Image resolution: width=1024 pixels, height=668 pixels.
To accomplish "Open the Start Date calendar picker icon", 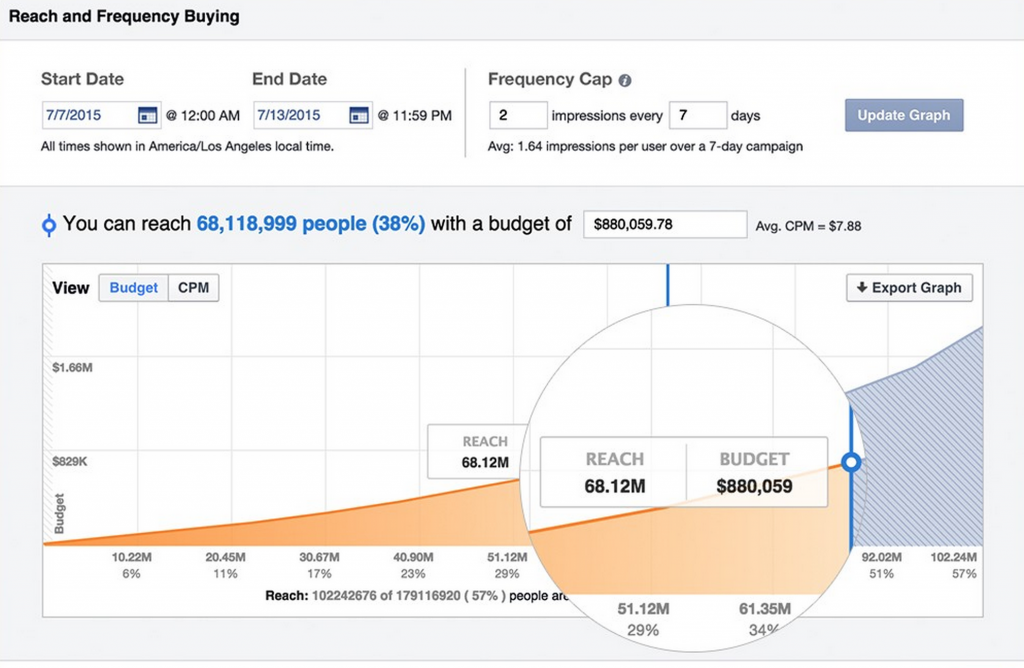I will click(148, 116).
